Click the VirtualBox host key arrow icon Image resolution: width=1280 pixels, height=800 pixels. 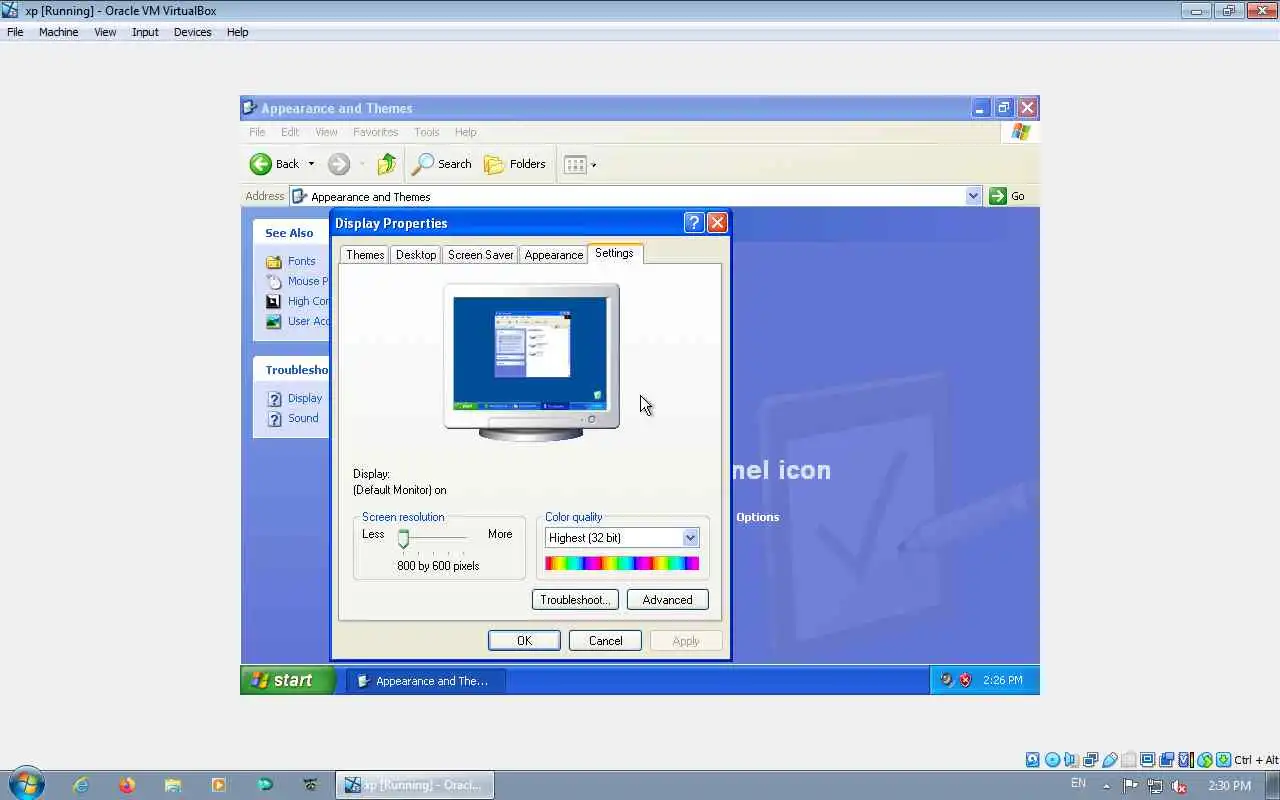tap(1224, 760)
